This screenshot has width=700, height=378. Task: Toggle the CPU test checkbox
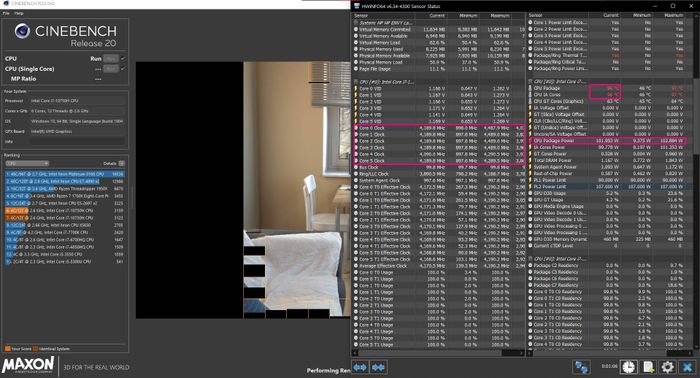point(123,58)
